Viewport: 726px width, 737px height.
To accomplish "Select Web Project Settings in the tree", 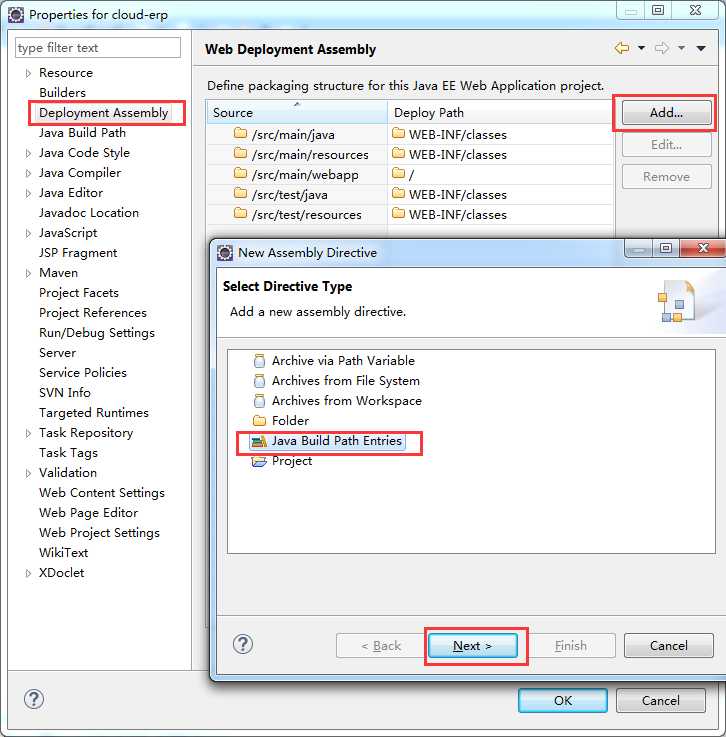I will click(100, 533).
